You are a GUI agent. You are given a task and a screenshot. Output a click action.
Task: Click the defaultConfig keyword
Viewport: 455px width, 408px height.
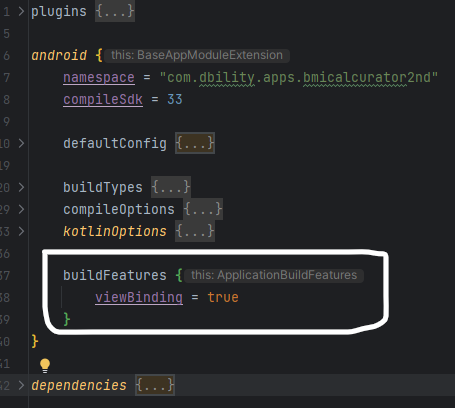(x=115, y=143)
